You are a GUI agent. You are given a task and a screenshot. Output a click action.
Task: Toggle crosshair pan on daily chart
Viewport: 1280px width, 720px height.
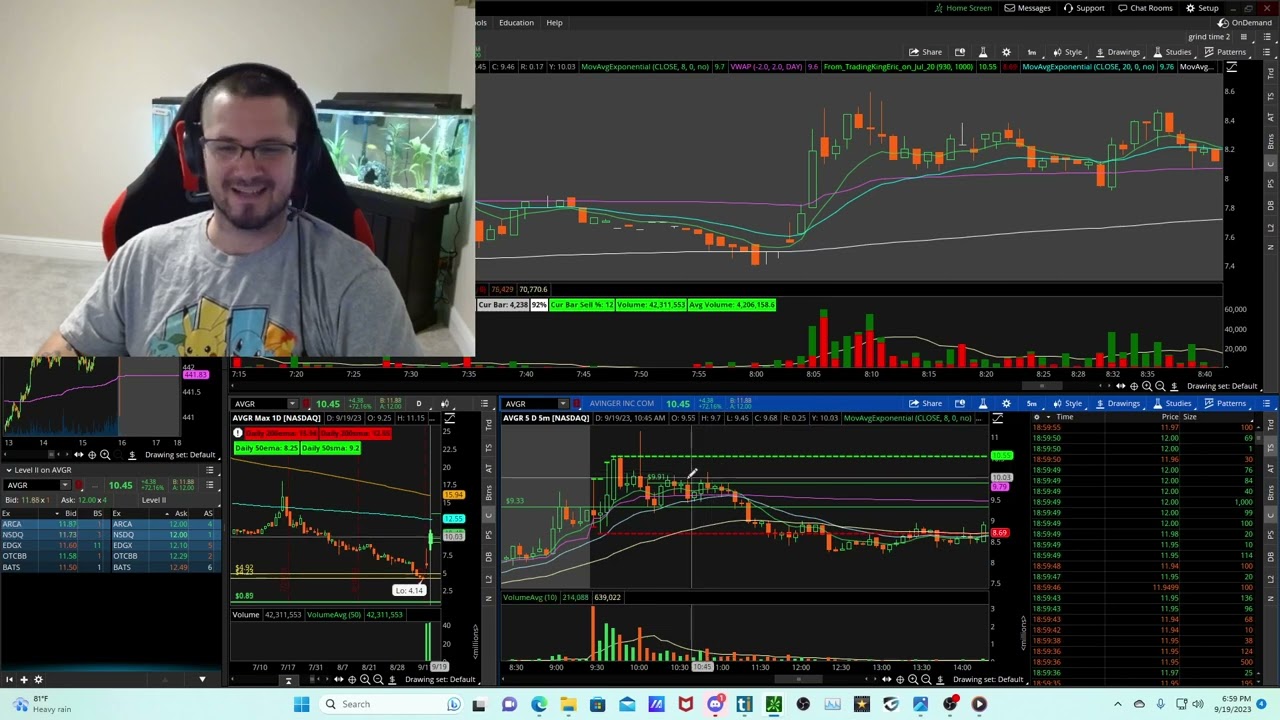click(351, 679)
